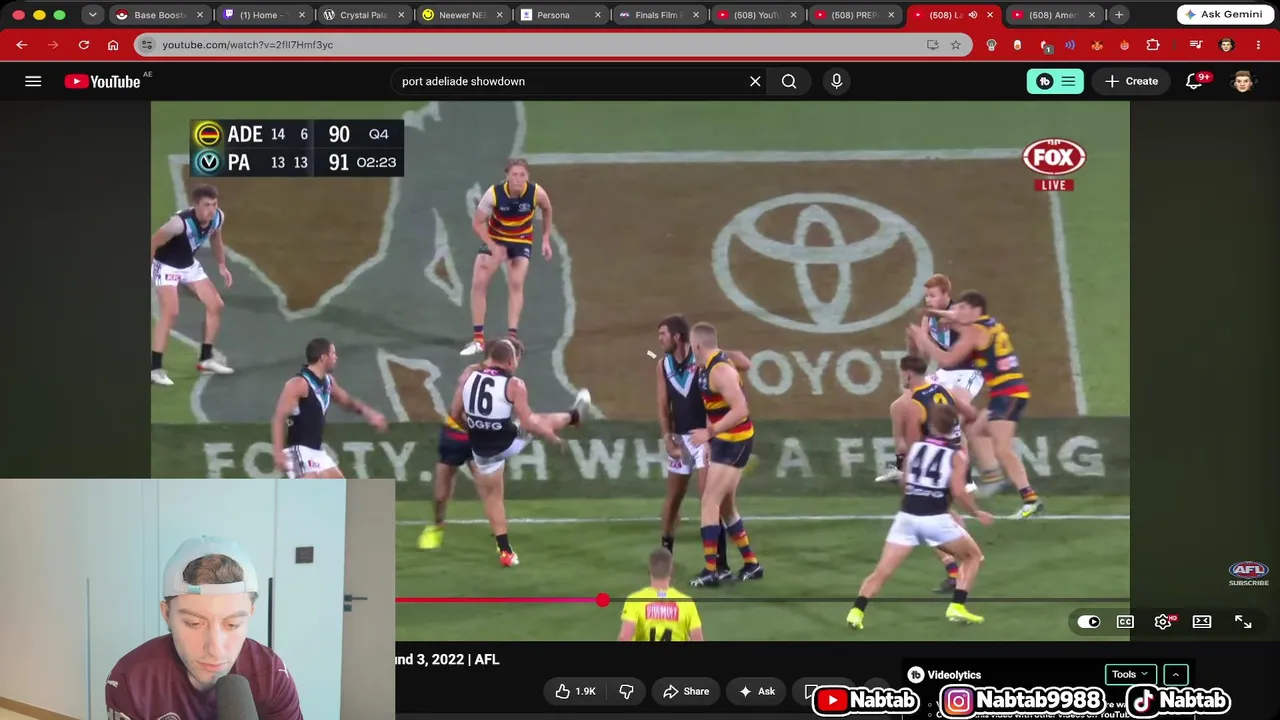
Task: Open YouTube notifications bell
Action: tap(1194, 81)
